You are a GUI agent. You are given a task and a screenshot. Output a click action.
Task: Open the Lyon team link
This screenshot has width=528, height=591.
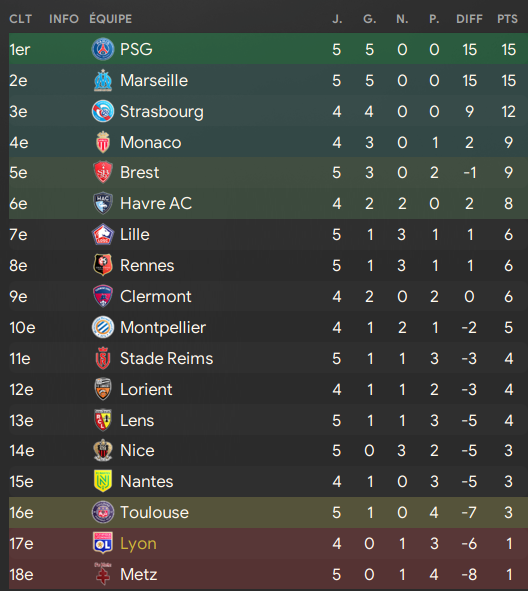138,544
